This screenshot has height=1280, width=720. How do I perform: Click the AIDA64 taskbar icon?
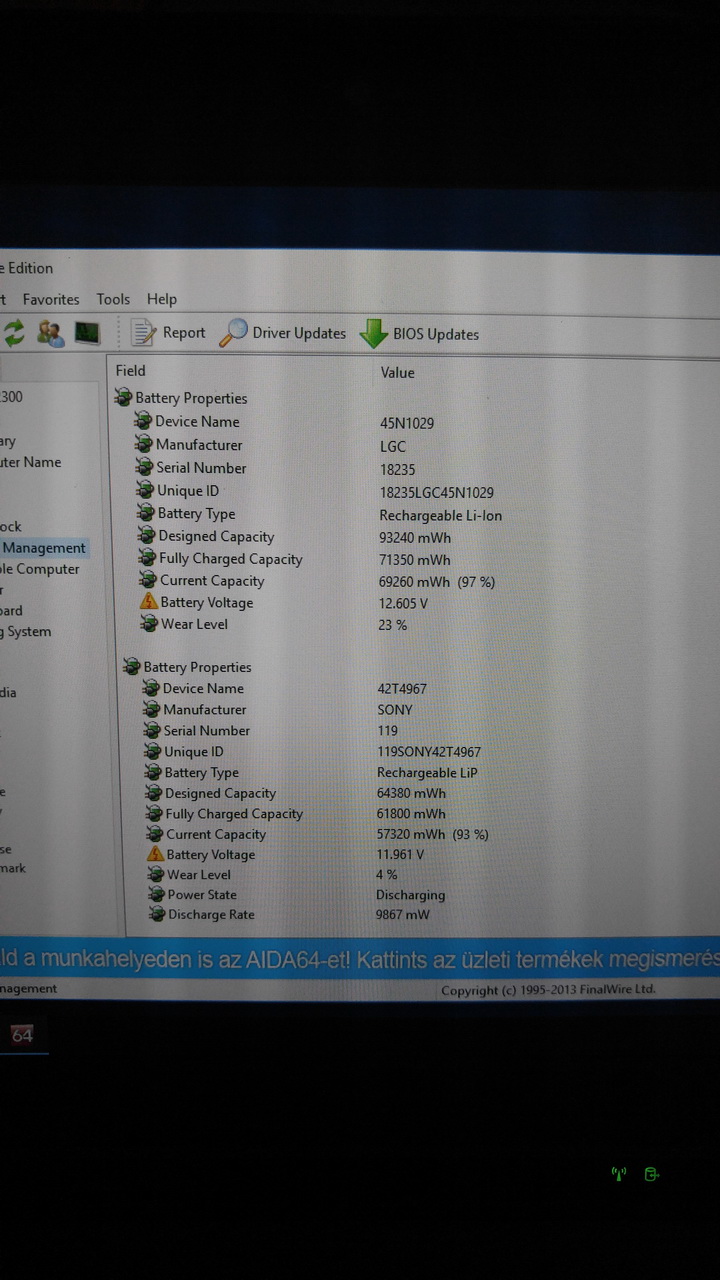tap(22, 1036)
